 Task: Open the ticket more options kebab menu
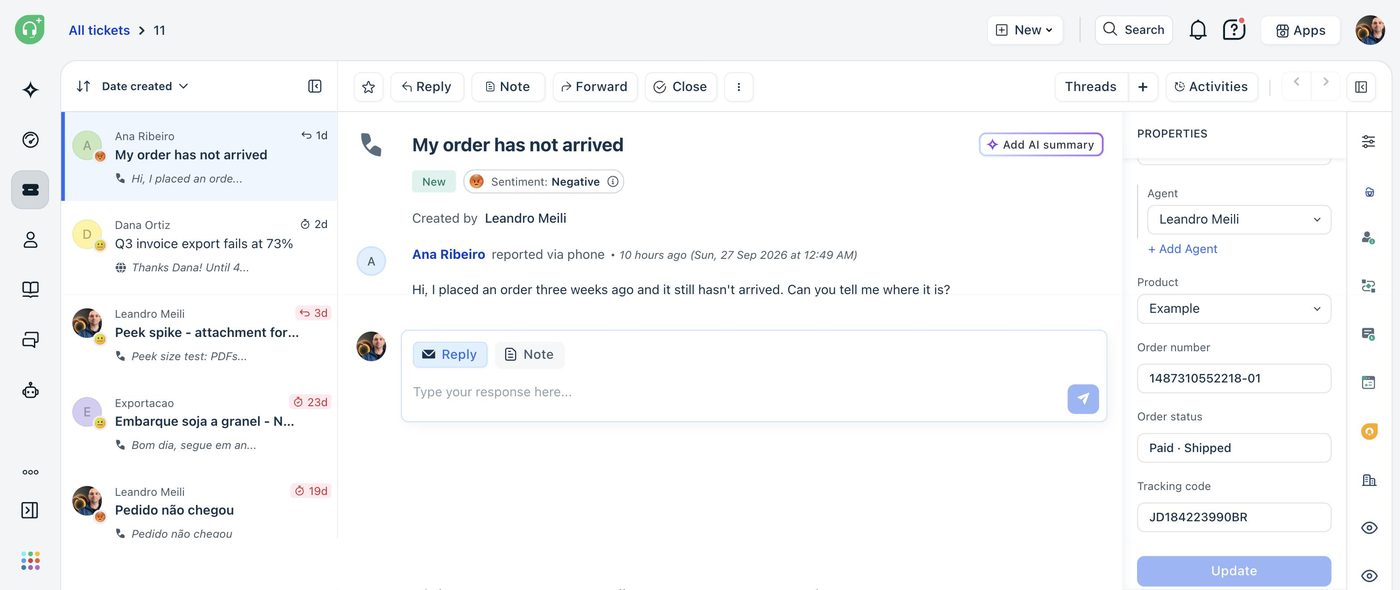coord(739,87)
